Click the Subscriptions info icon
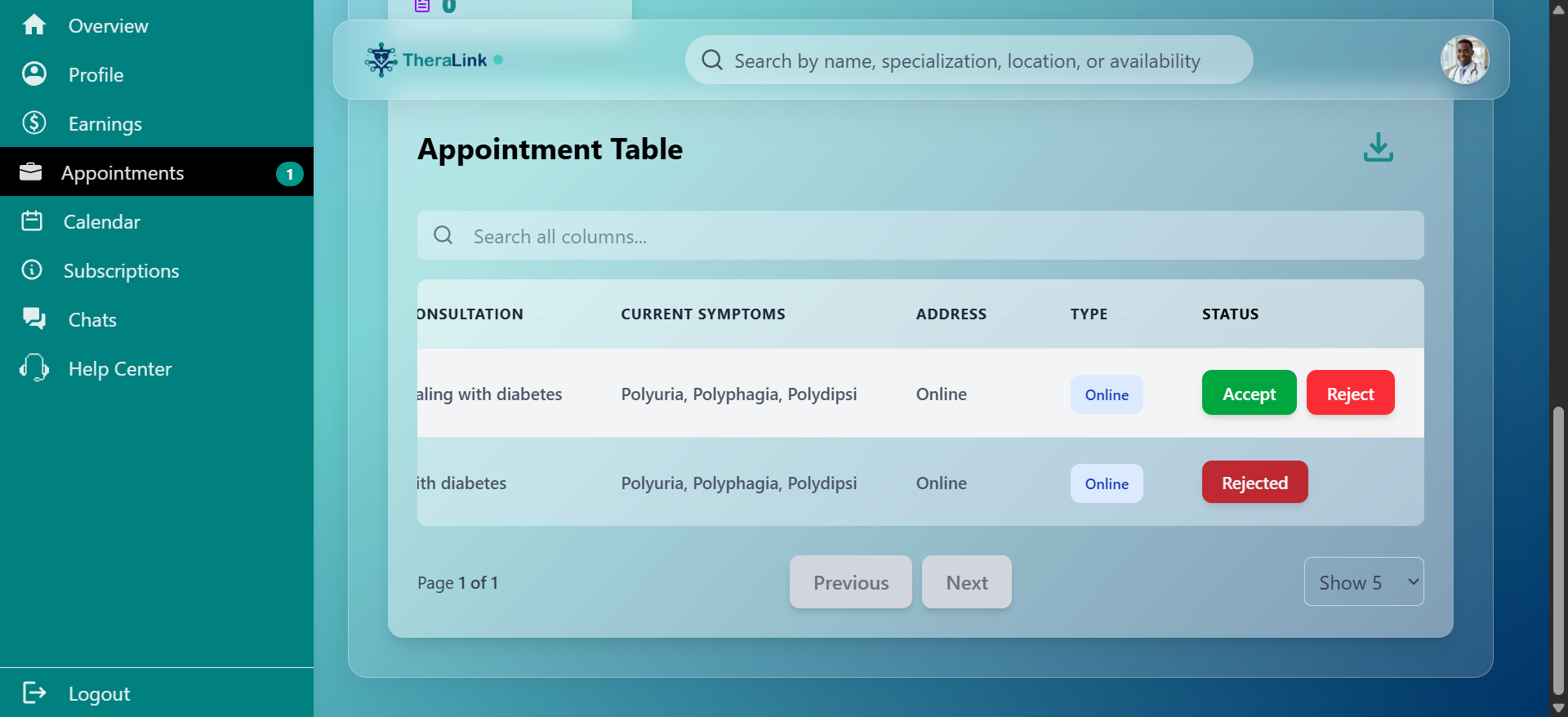Viewport: 1568px width, 717px height. click(x=32, y=270)
